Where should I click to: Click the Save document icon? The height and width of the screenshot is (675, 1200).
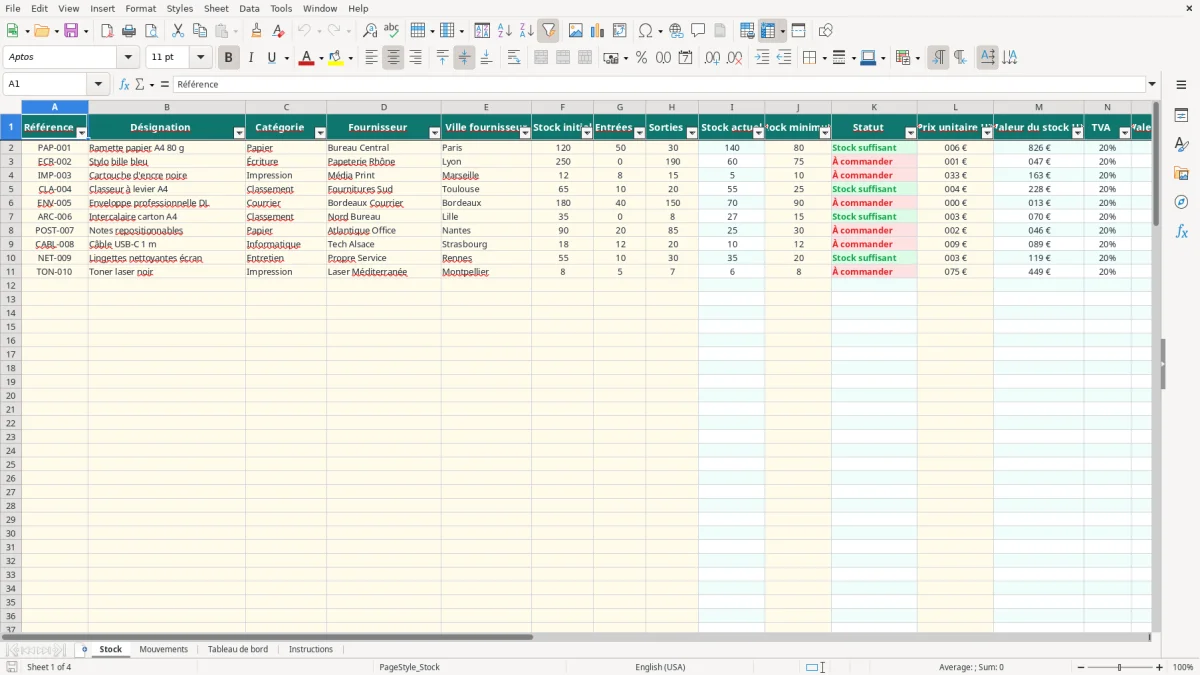tap(71, 31)
